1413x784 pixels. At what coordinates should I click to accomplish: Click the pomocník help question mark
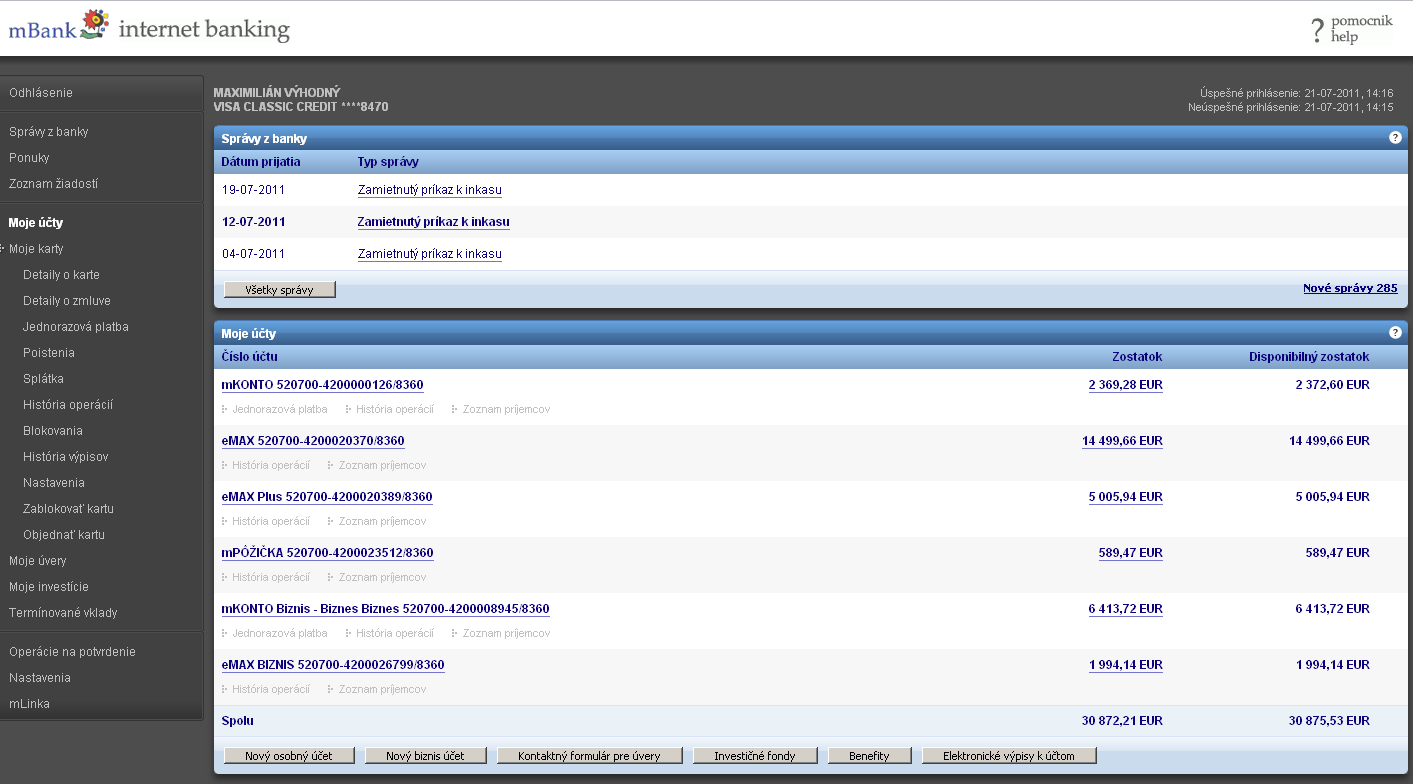click(x=1318, y=31)
